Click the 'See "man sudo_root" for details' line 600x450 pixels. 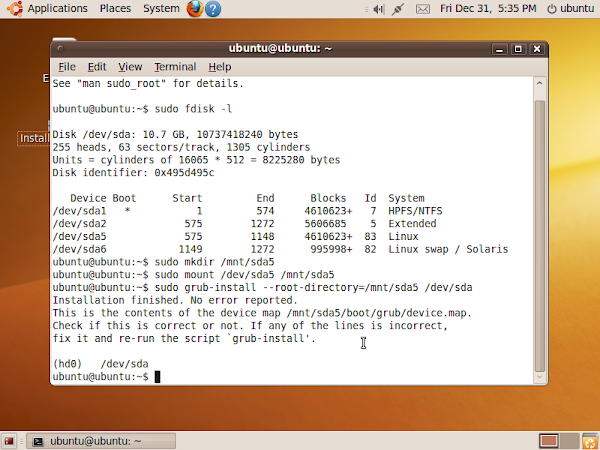[148, 83]
